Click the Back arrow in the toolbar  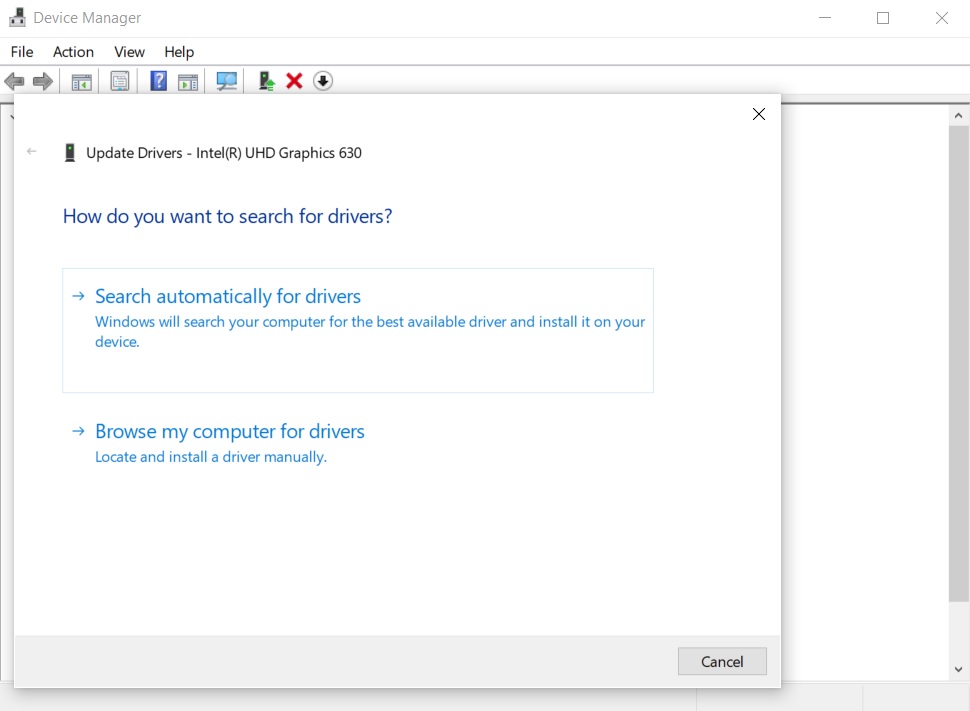point(14,81)
